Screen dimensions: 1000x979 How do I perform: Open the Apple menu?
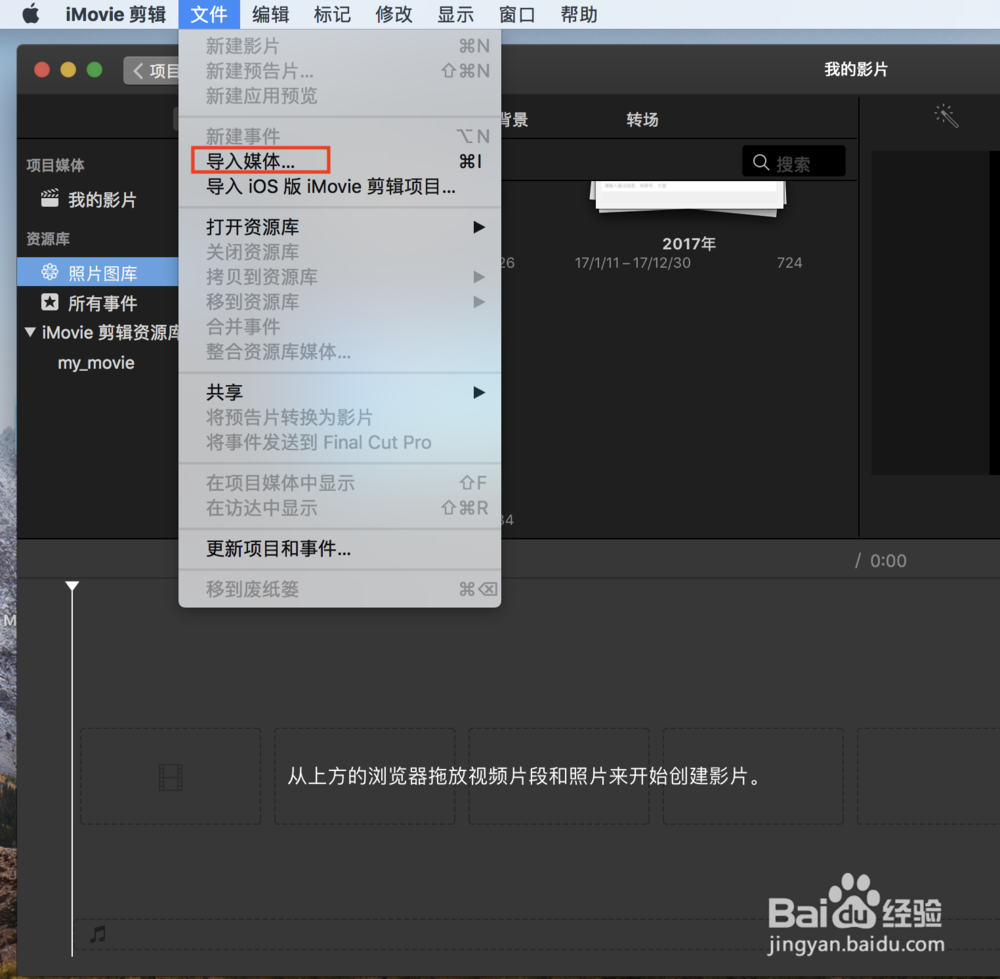(31, 14)
